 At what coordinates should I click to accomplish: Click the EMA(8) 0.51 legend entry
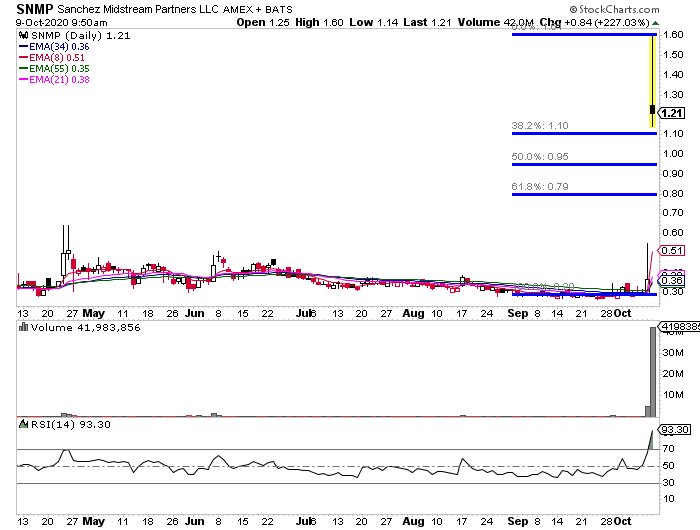point(52,57)
